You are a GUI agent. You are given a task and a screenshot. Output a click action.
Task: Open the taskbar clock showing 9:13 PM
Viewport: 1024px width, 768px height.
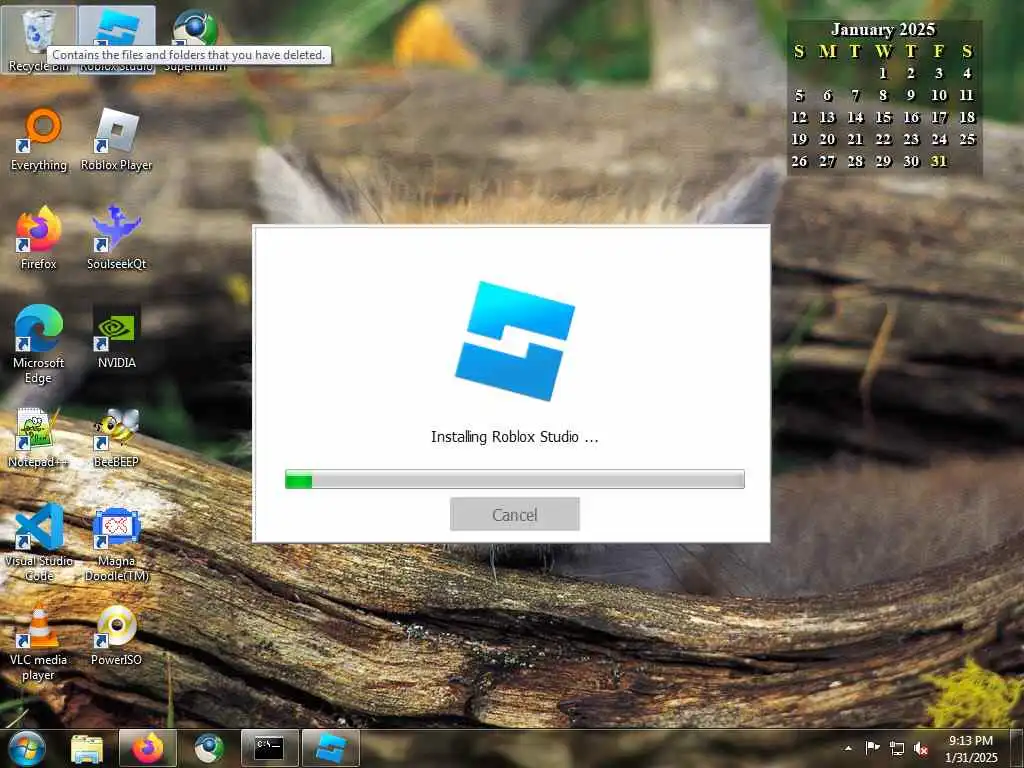[x=971, y=749]
